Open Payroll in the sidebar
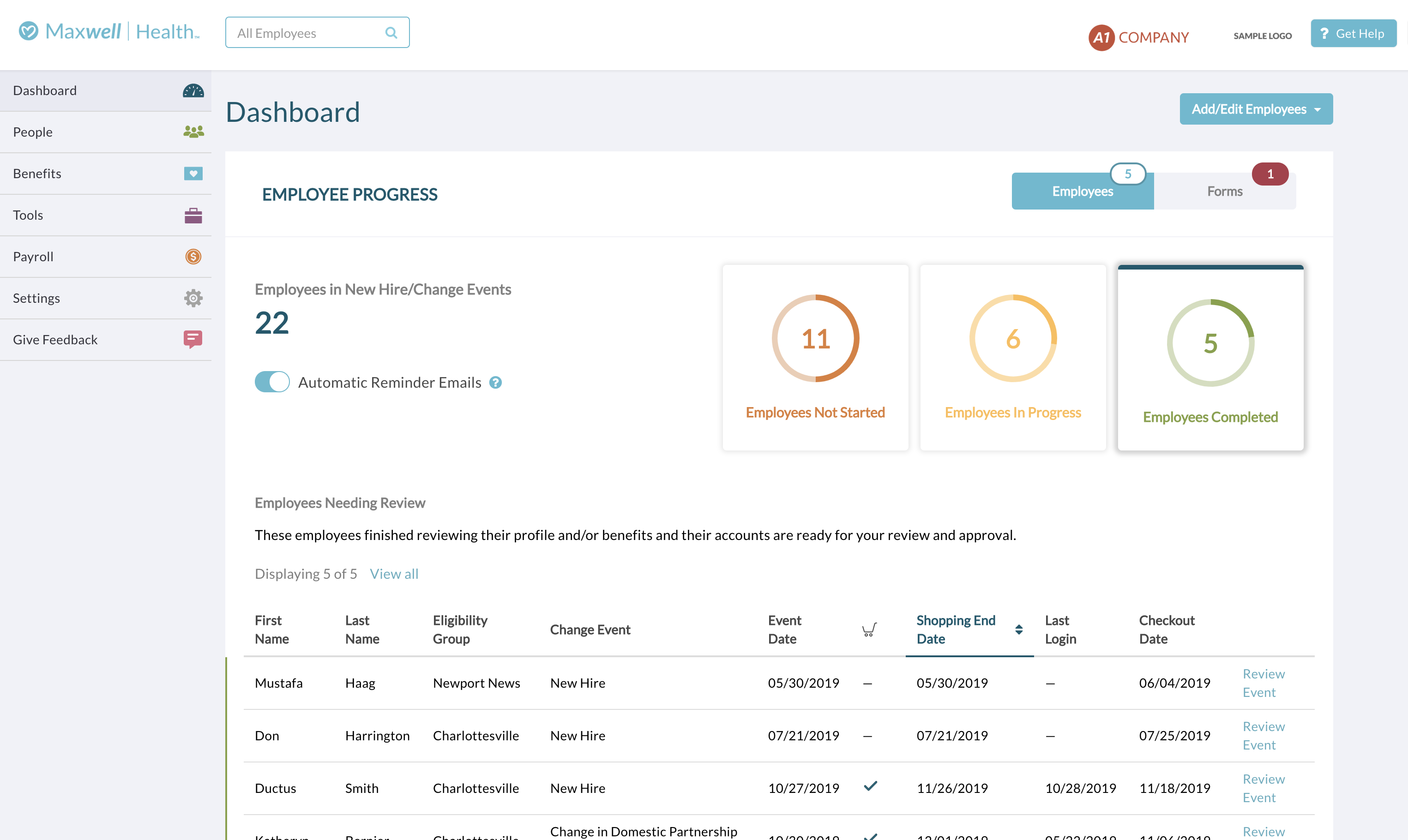1408x840 pixels. pos(106,257)
